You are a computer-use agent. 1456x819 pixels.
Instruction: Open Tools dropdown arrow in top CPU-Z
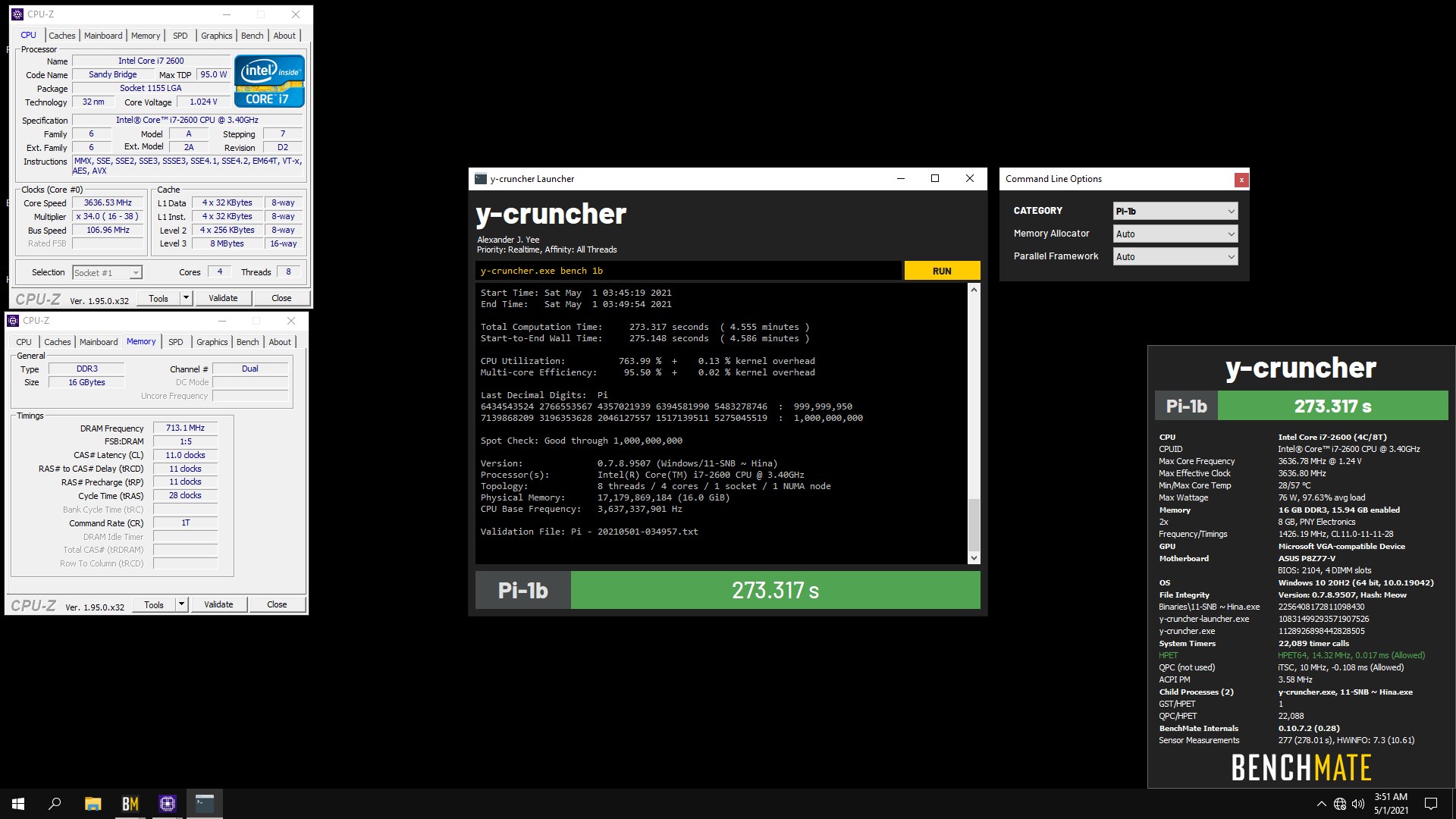[x=186, y=299]
